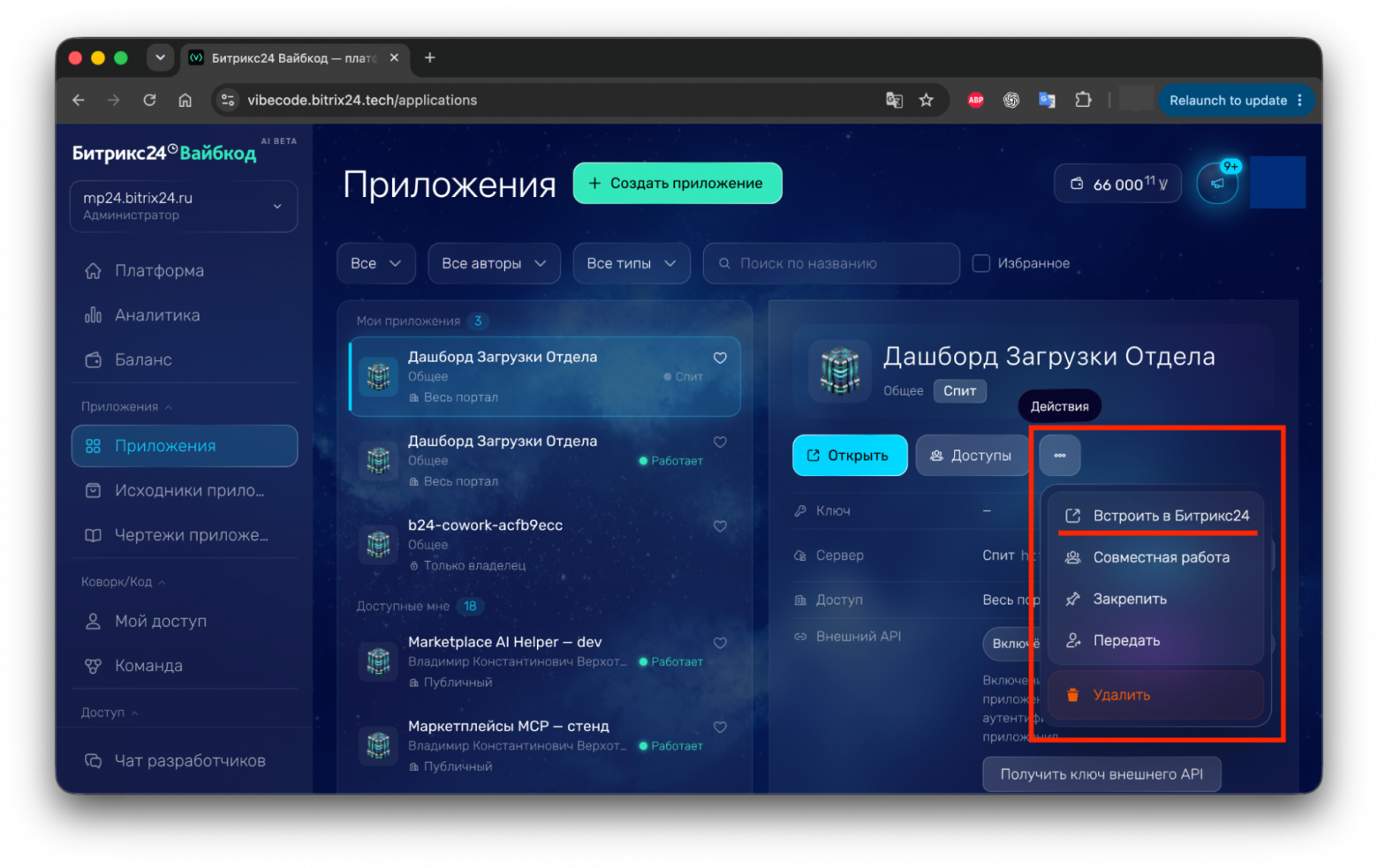This screenshot has width=1378, height=868.
Task: Open the megaphone notifications icon
Action: click(1217, 184)
